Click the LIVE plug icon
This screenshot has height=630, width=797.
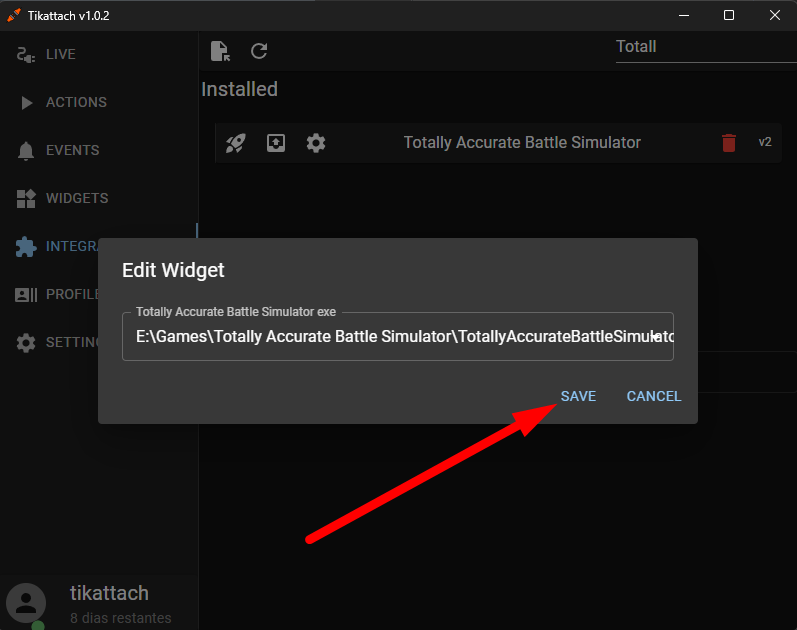[x=25, y=55]
